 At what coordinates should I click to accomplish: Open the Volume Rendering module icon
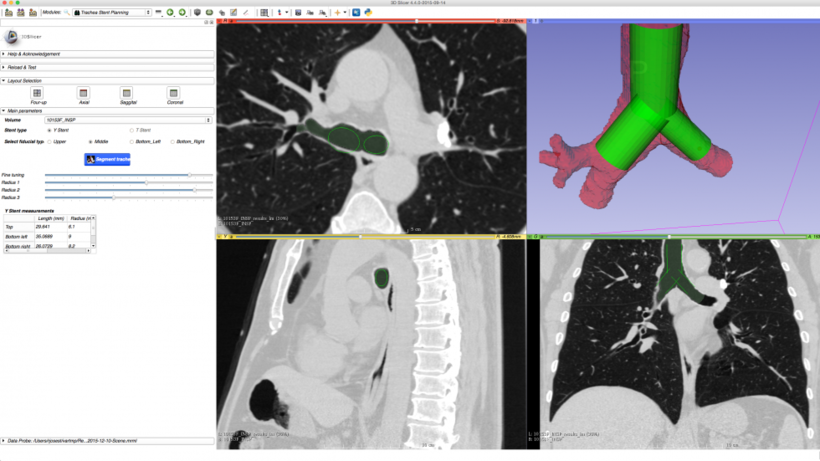[197, 12]
